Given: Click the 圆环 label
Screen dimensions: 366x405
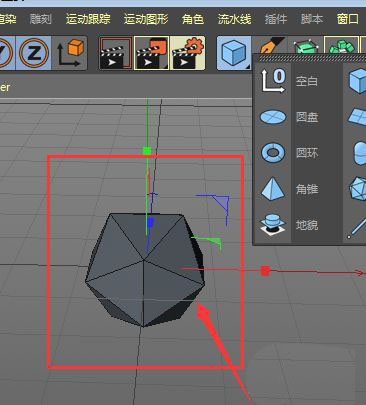Looking at the screenshot, I should click(307, 153).
